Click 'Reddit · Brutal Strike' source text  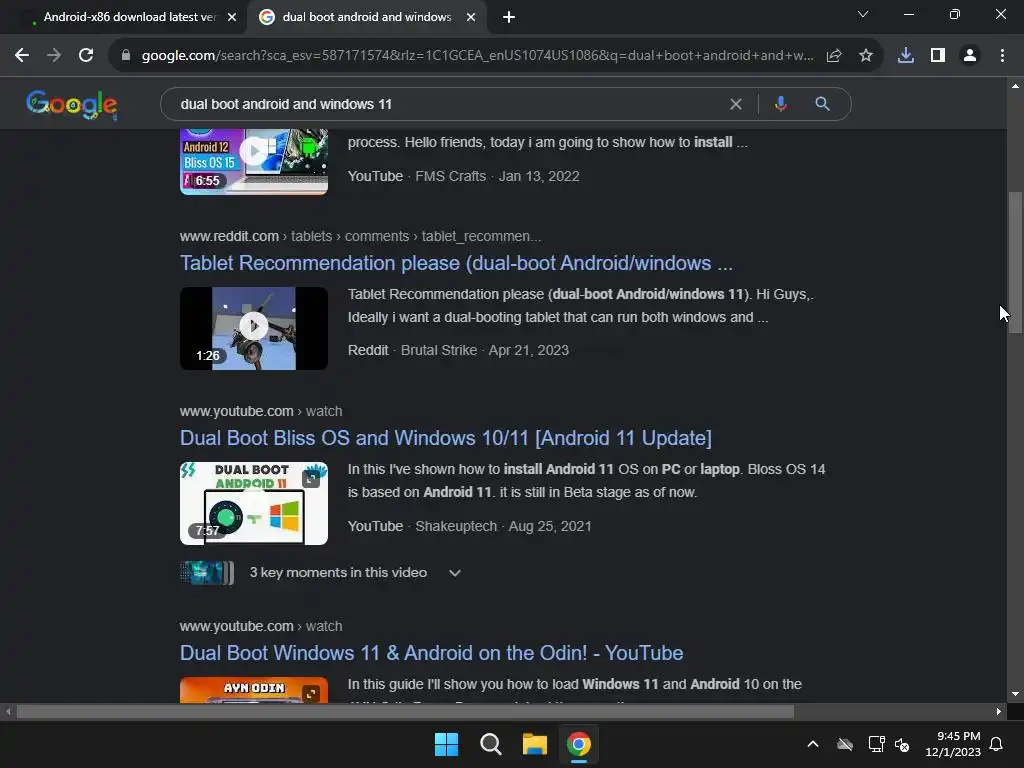pyautogui.click(x=412, y=351)
